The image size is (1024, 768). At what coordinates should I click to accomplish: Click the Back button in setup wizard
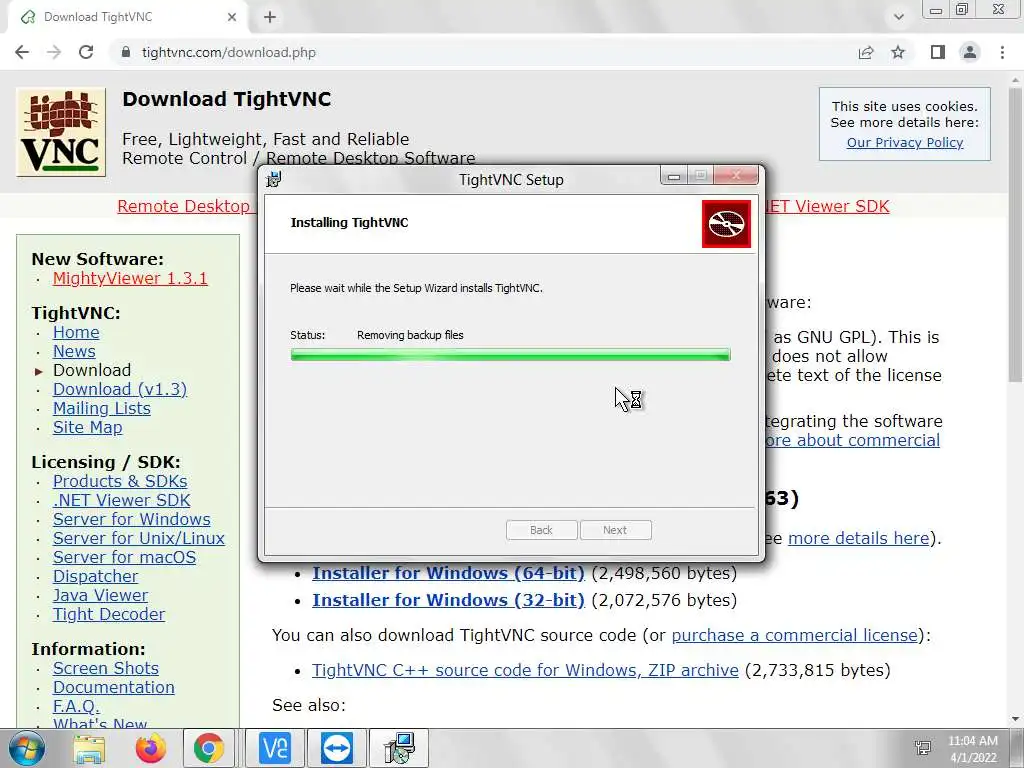pyautogui.click(x=541, y=530)
